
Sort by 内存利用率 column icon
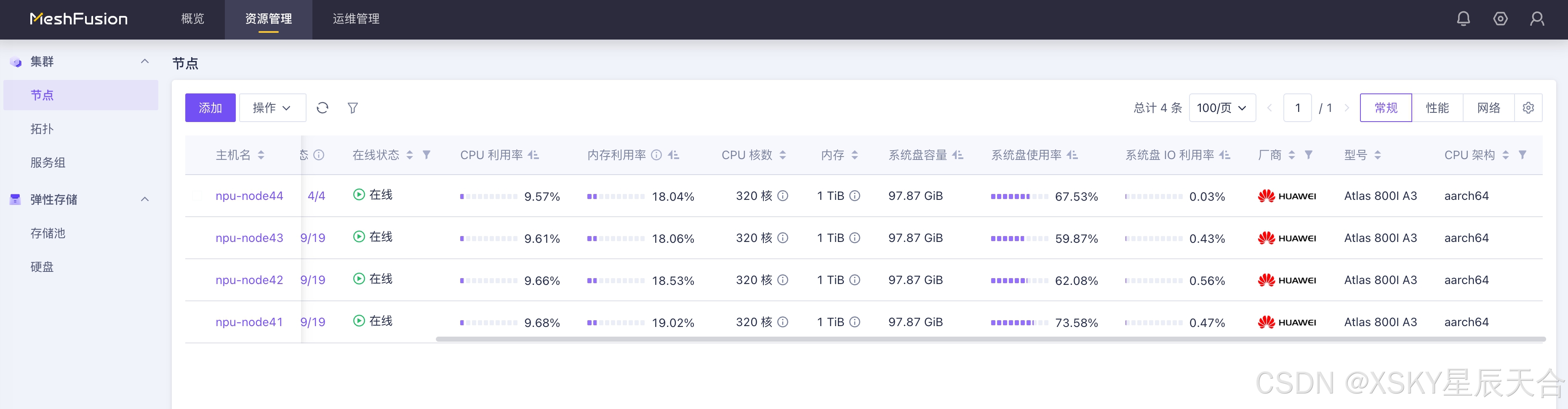674,155
